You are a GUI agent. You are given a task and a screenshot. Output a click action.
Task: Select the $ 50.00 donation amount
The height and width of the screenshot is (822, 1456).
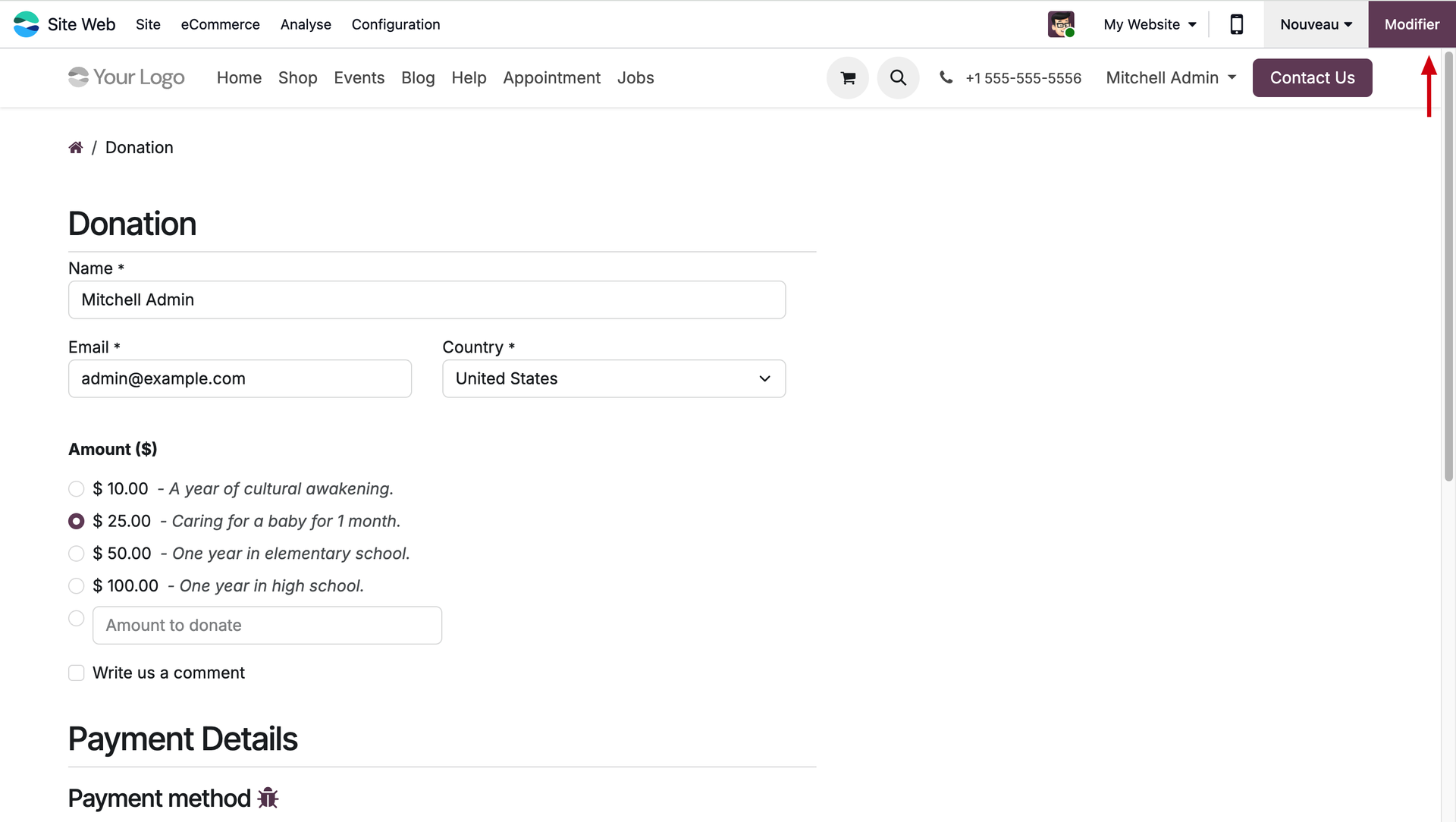76,554
